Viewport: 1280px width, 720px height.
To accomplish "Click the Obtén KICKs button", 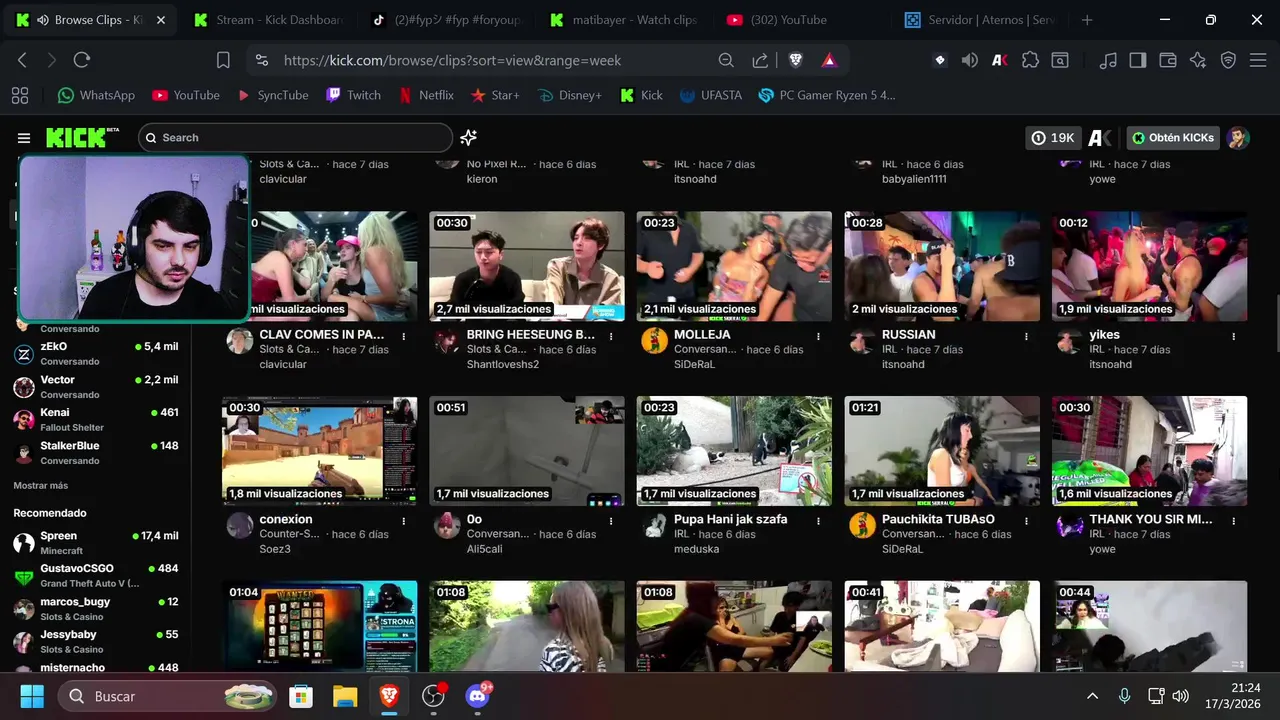I will [x=1173, y=138].
